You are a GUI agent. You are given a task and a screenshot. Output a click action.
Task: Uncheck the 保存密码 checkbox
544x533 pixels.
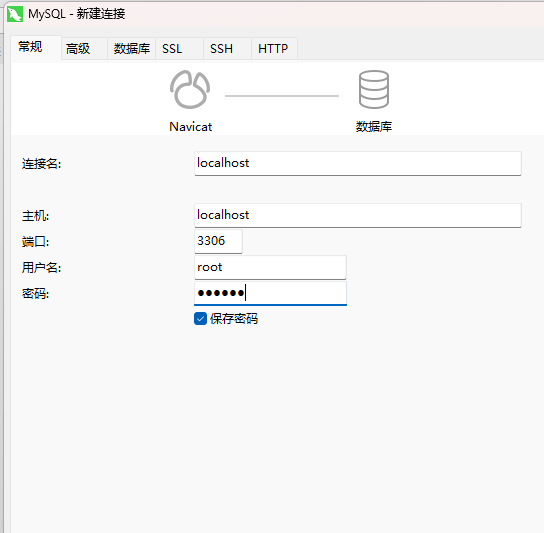point(201,319)
